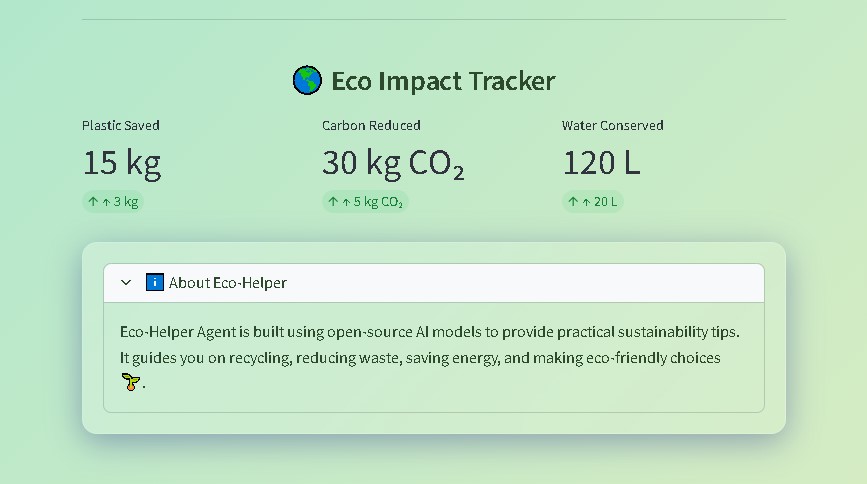Click the 120 L water value
The image size is (867, 484).
601,163
